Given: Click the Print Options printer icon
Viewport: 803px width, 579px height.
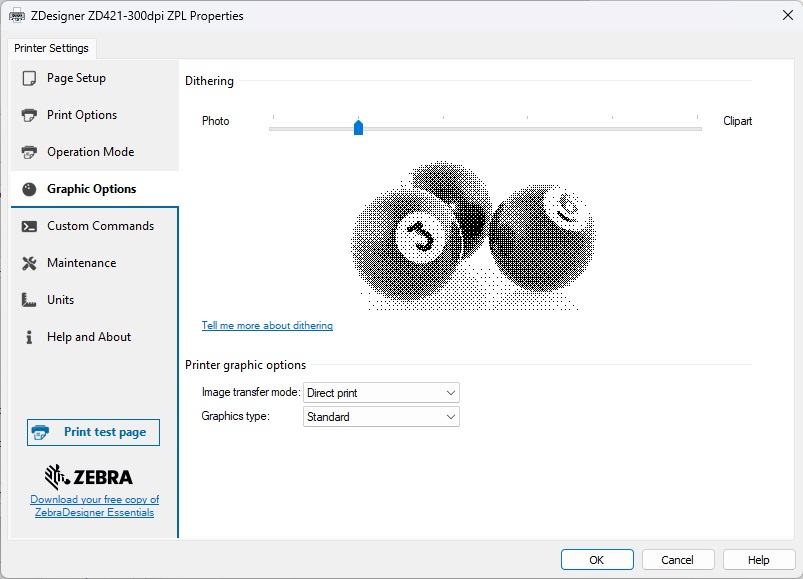Looking at the screenshot, I should click(x=29, y=115).
